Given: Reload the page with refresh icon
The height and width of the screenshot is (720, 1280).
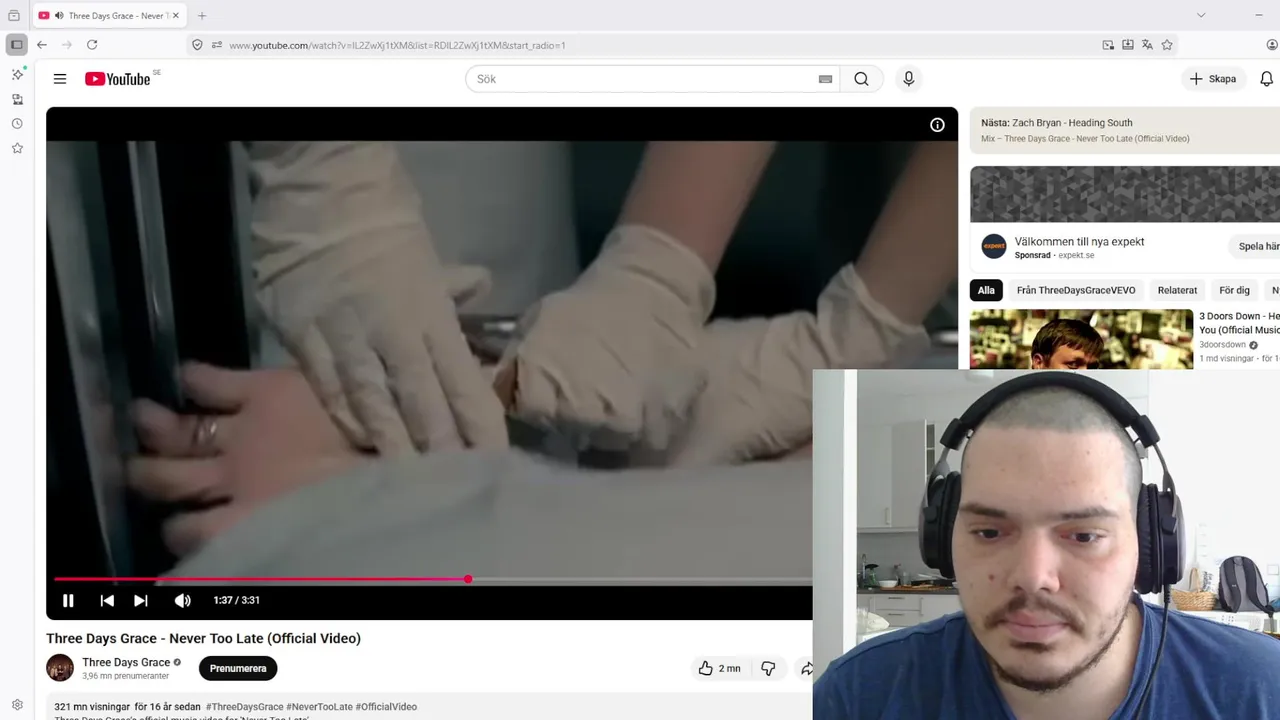Looking at the screenshot, I should click(x=92, y=45).
